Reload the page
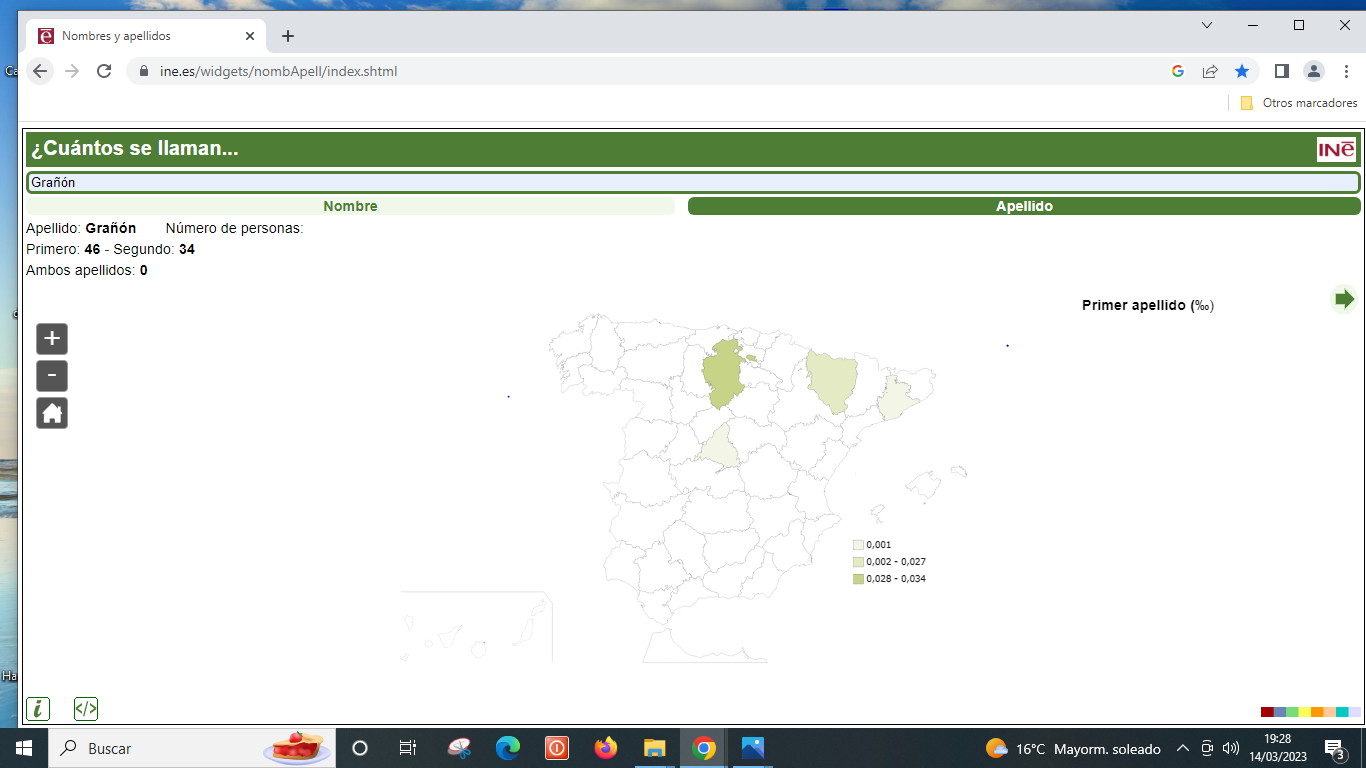 104,71
